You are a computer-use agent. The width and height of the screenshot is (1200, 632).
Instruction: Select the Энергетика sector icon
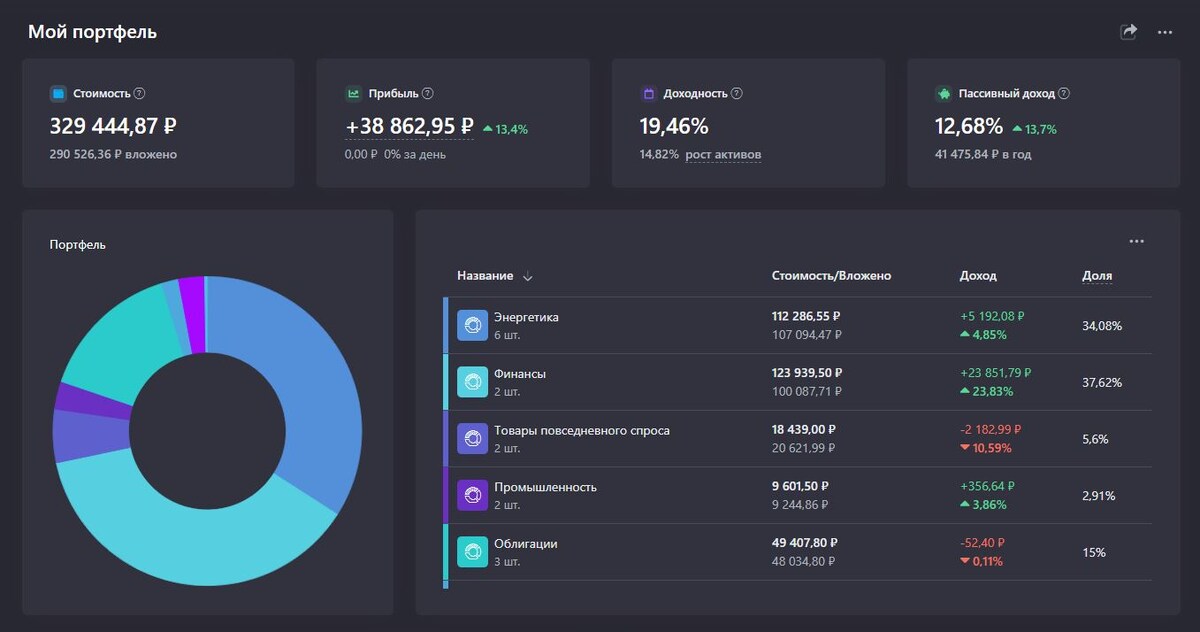tap(472, 324)
